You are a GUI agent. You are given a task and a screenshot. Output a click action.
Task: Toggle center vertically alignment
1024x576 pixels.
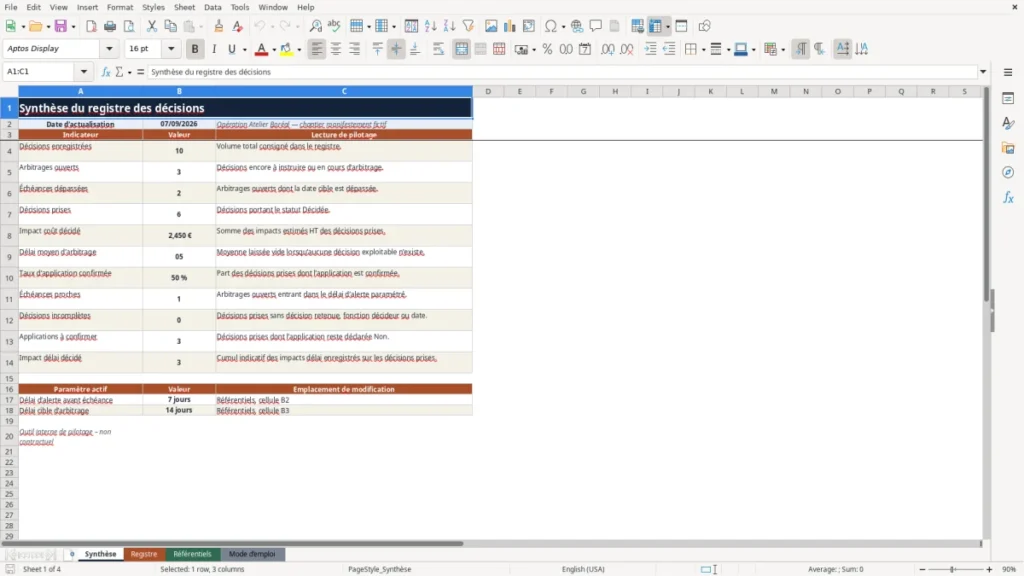(x=396, y=49)
